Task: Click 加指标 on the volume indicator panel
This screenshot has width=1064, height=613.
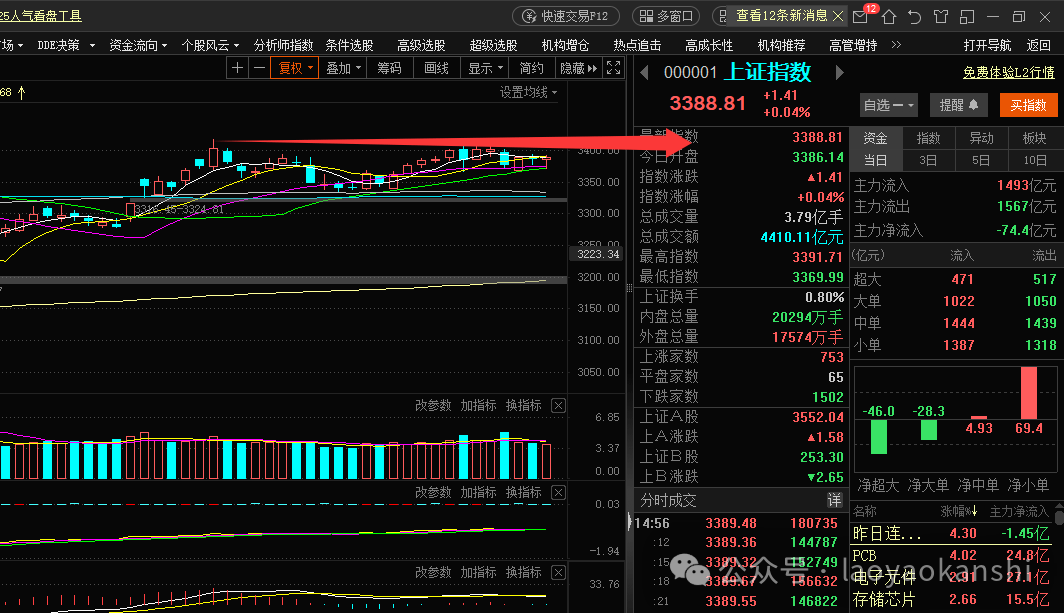Action: click(x=478, y=405)
